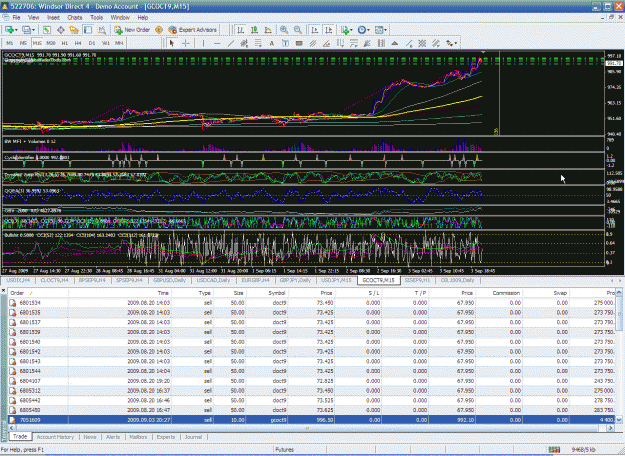625x456 pixels.
Task: Select the triangle shape tool
Action: click(x=395, y=43)
